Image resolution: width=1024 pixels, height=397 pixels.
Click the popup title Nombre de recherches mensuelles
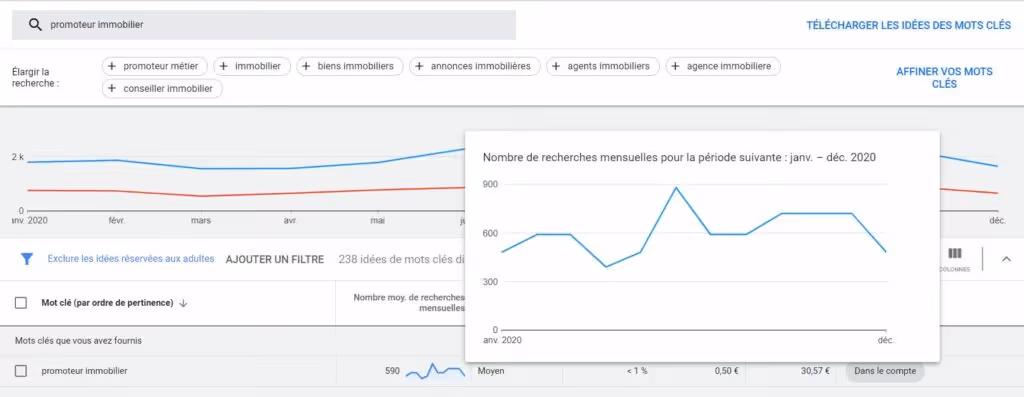tap(679, 157)
